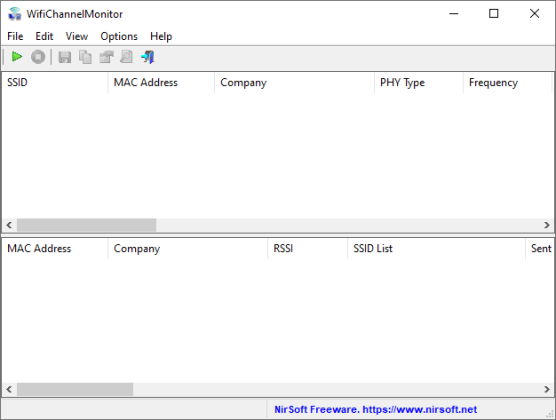Click the upper pane horizontal scrollbar thumb
The image size is (556, 420).
(x=87, y=225)
